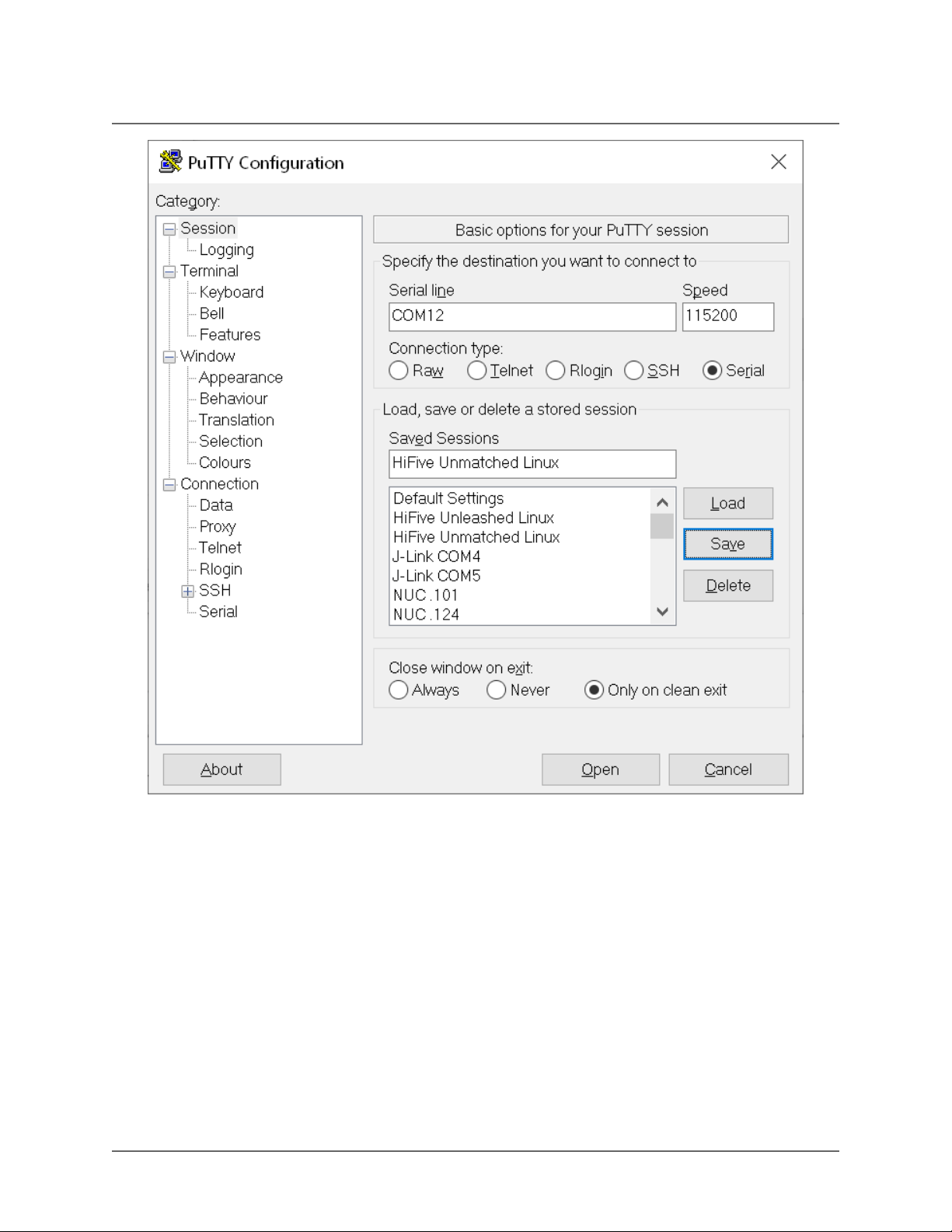This screenshot has height=1232, width=952.
Task: Expand the SSH tree node
Action: click(x=188, y=592)
